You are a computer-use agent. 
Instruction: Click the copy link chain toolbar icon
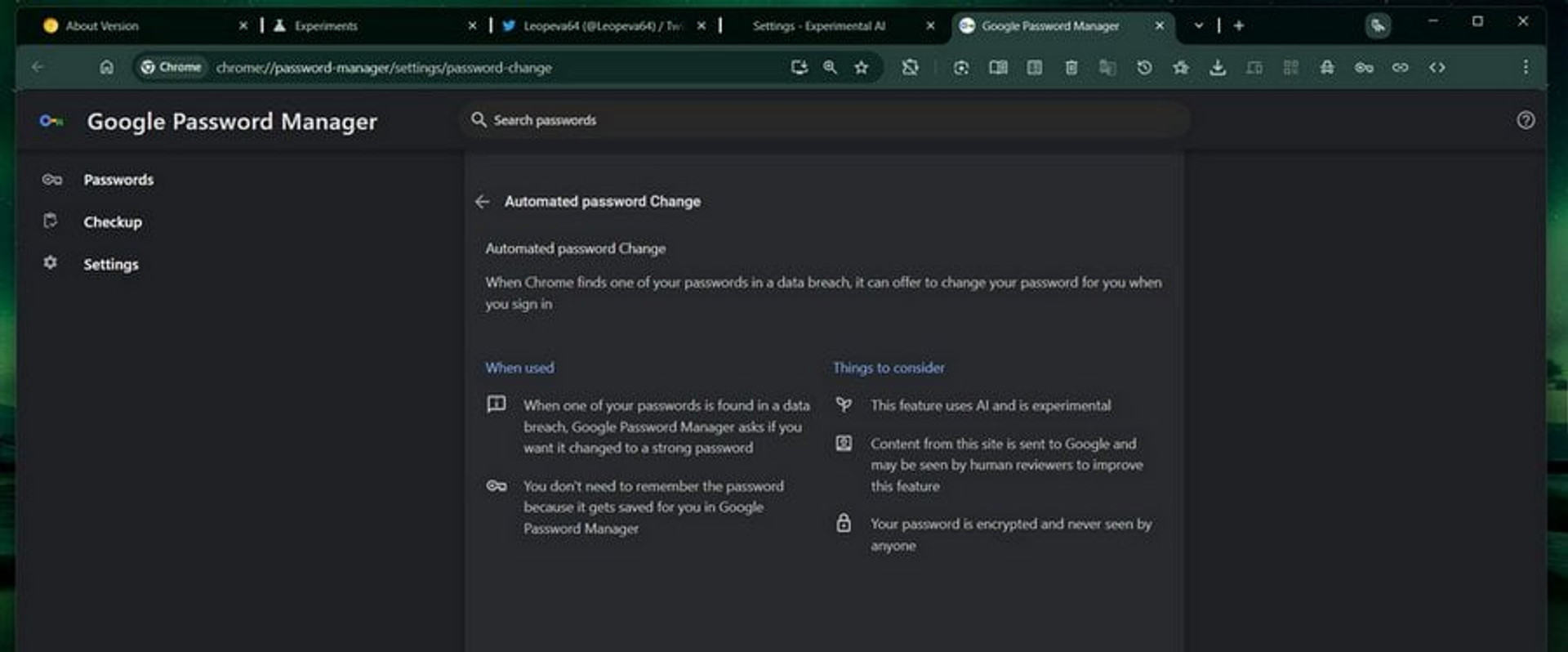(x=1401, y=67)
